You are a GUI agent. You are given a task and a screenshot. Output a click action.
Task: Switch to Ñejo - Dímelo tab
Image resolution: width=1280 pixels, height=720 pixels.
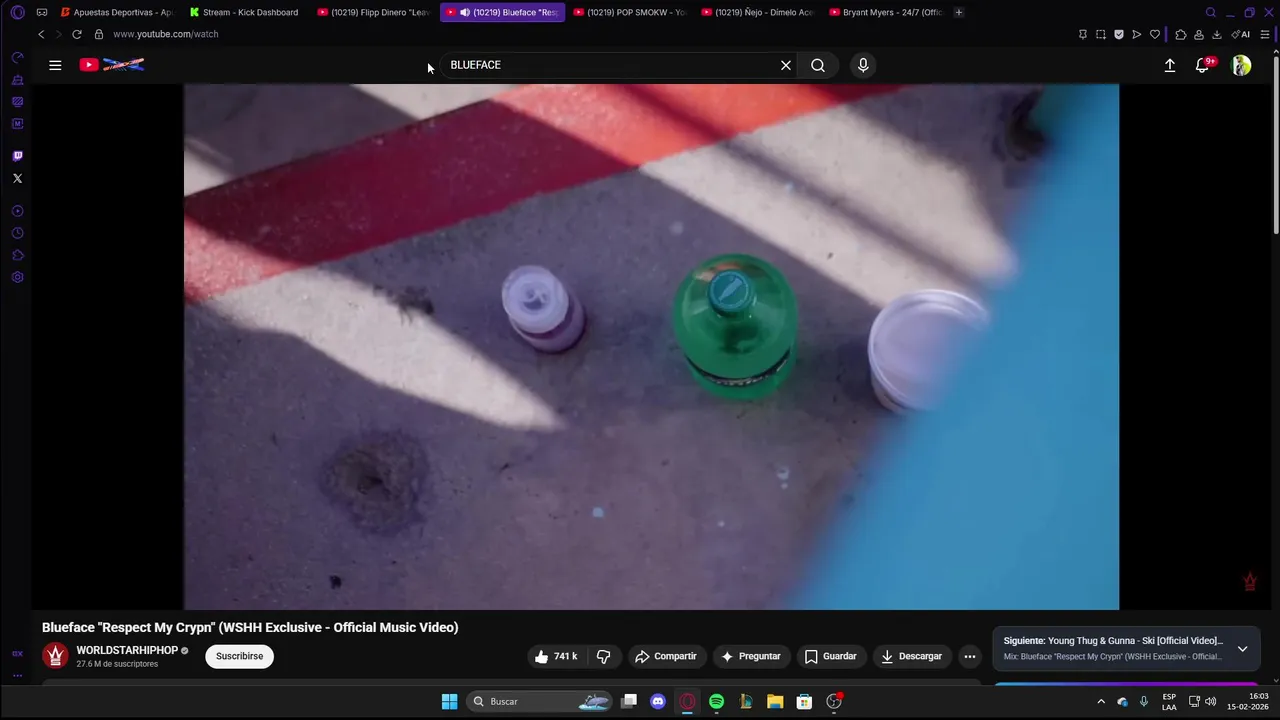point(758,12)
